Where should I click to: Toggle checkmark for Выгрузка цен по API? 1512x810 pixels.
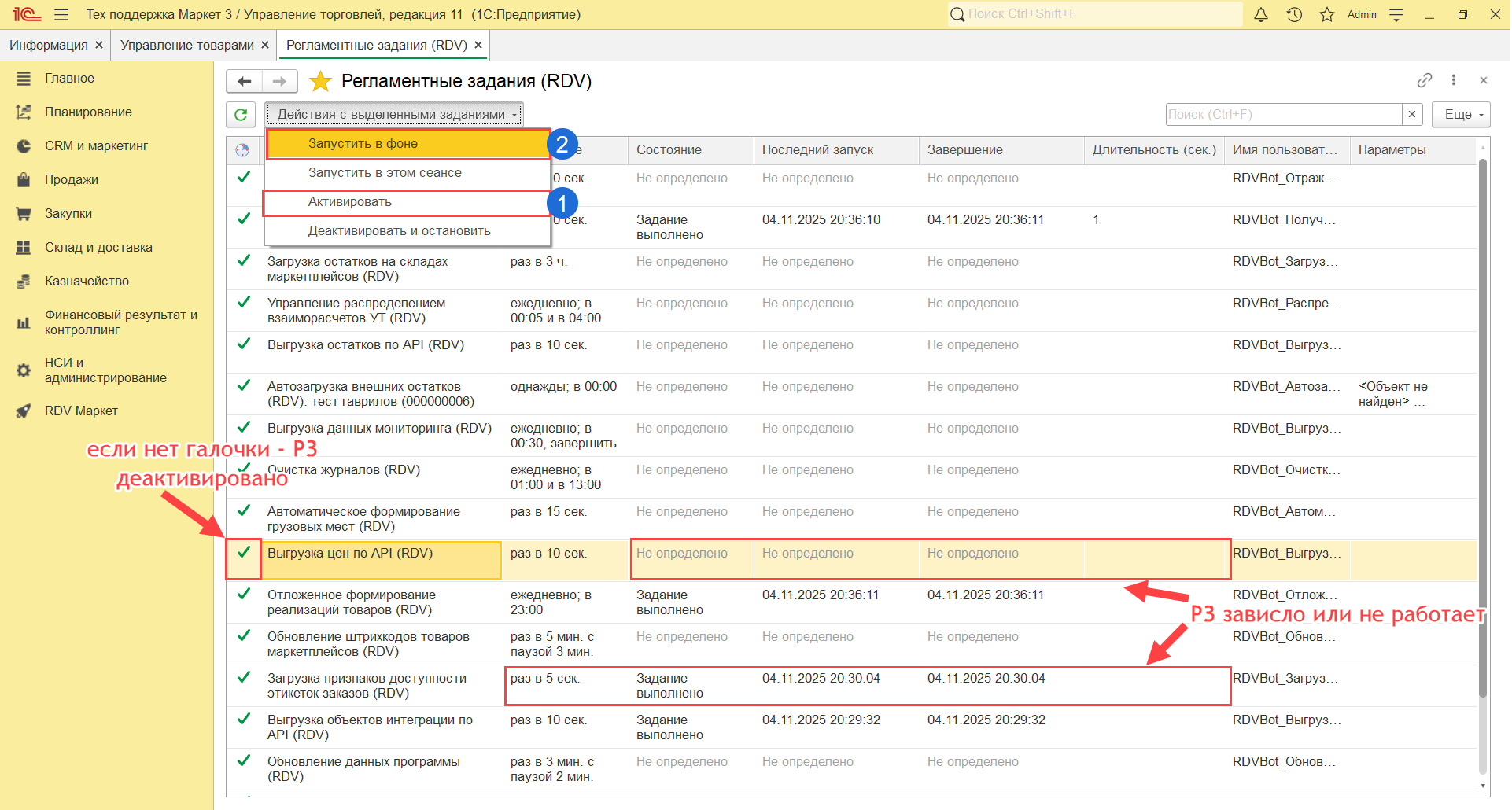244,553
